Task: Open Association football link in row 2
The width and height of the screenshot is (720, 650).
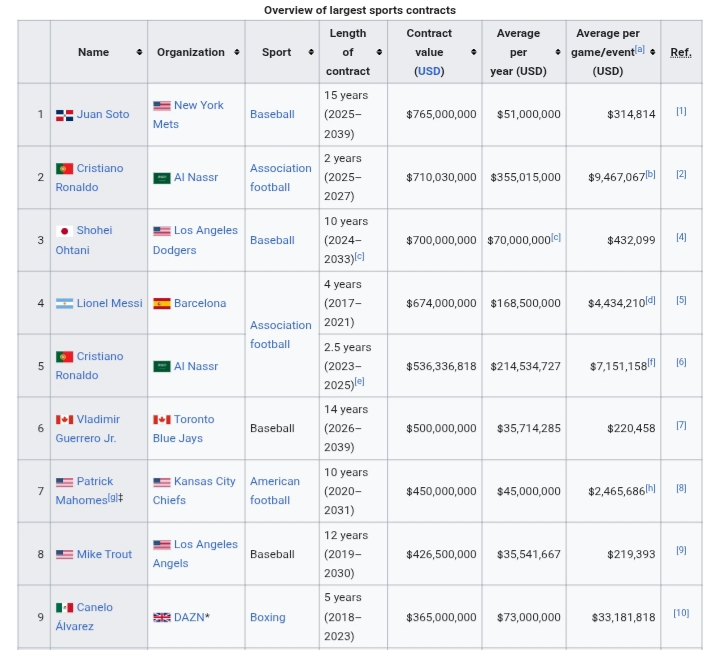Action: pyautogui.click(x=281, y=178)
